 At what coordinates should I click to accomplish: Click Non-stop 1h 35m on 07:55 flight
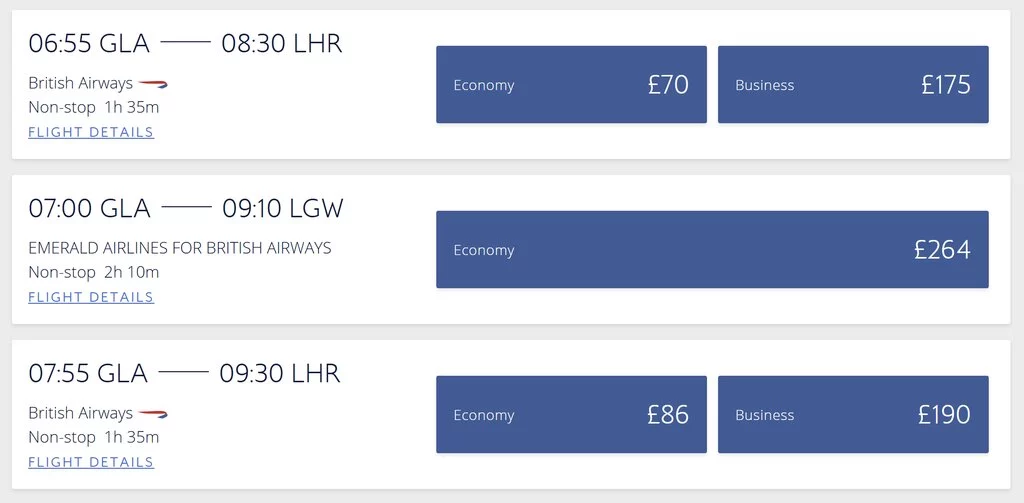[x=93, y=437]
